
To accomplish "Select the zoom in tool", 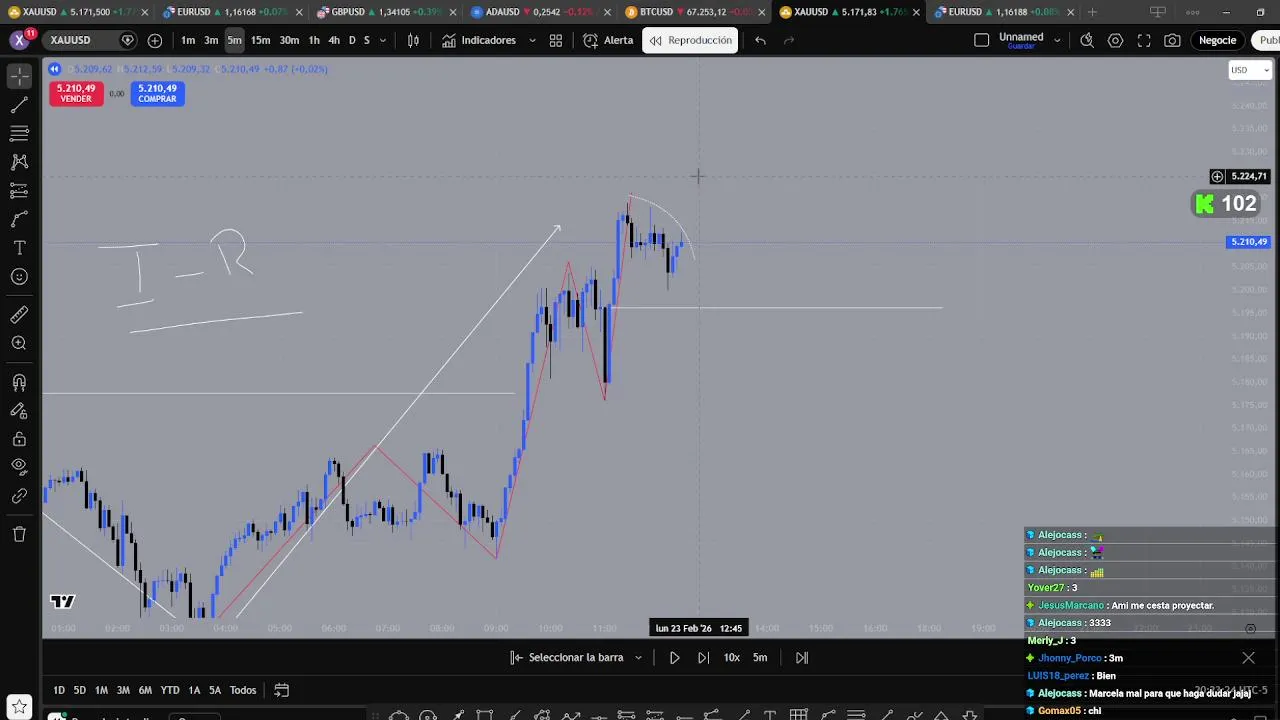I will pyautogui.click(x=19, y=343).
